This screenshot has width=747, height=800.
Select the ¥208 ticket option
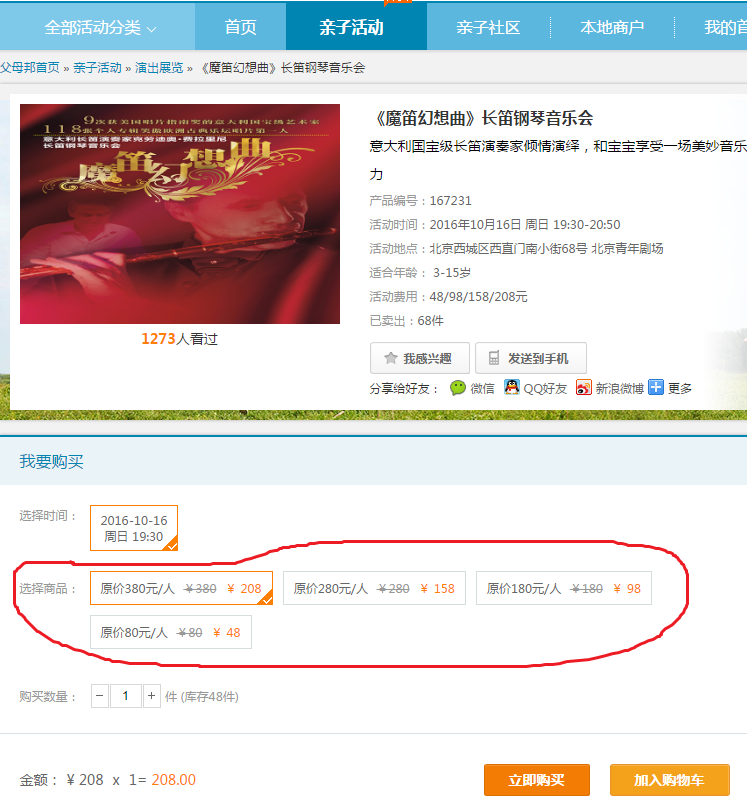(181, 589)
